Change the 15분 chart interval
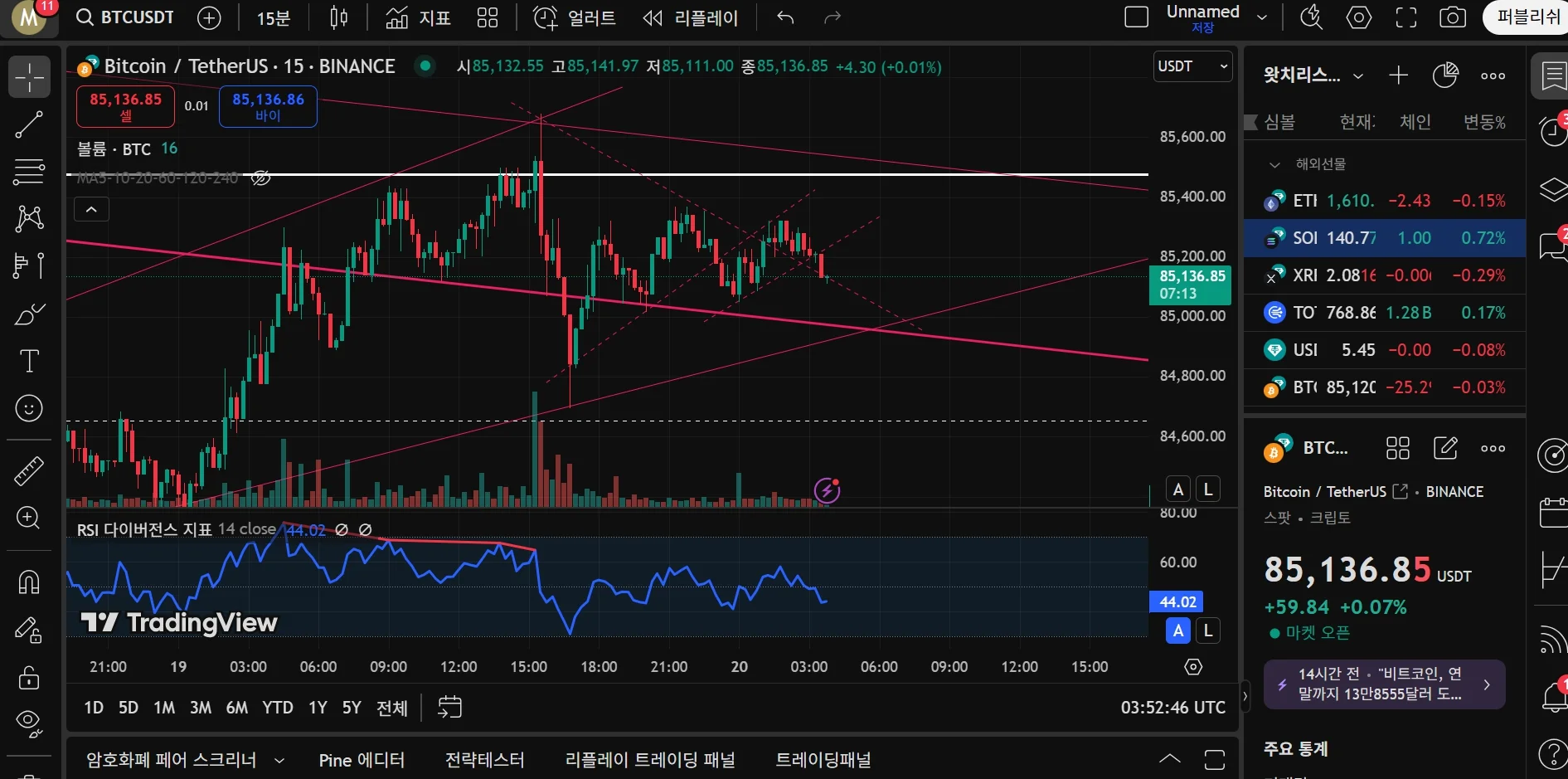The width and height of the screenshot is (1568, 779). 274,17
